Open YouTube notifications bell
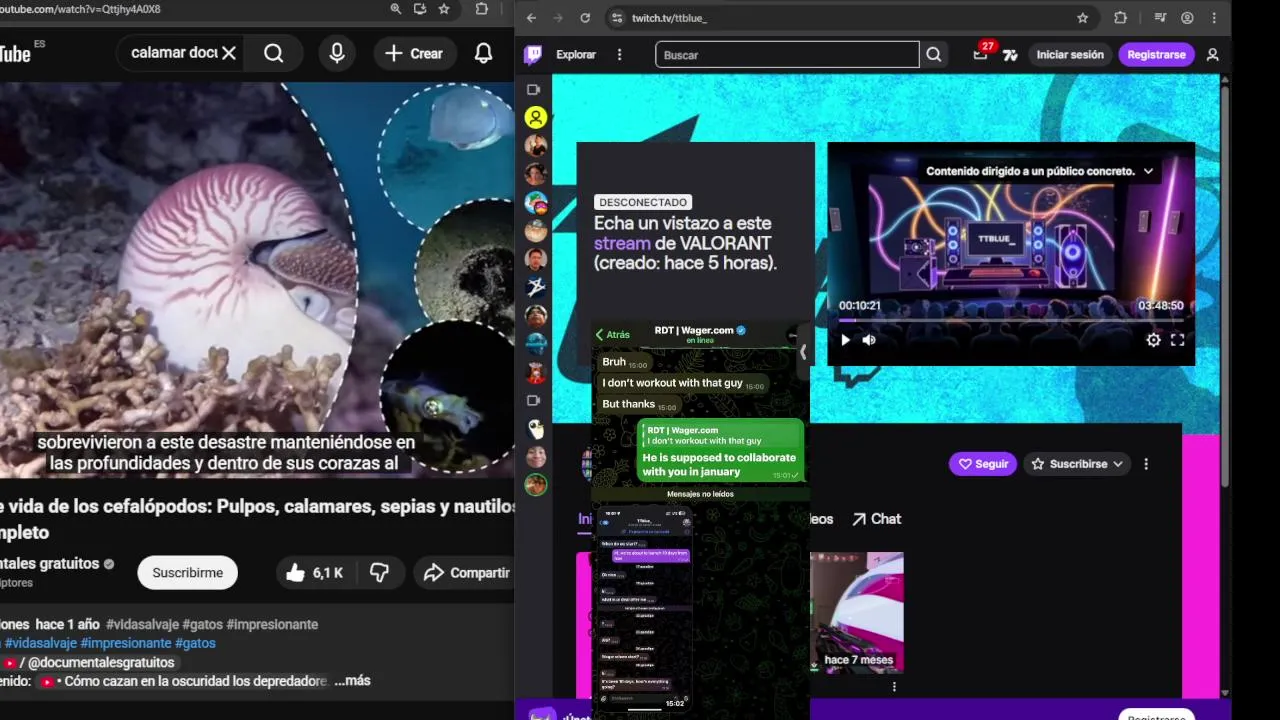Screen dimensions: 1280x720 [x=484, y=53]
